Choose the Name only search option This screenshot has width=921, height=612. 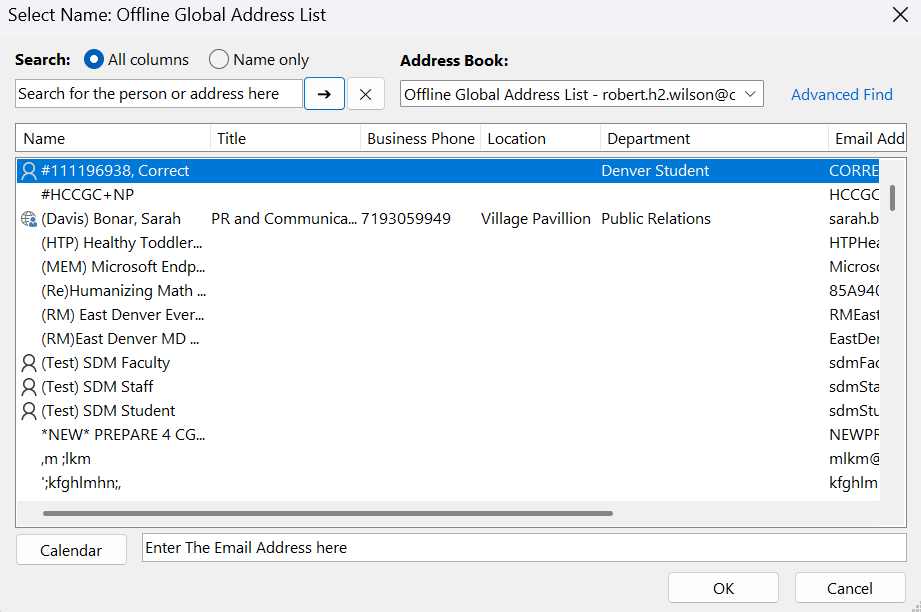219,60
